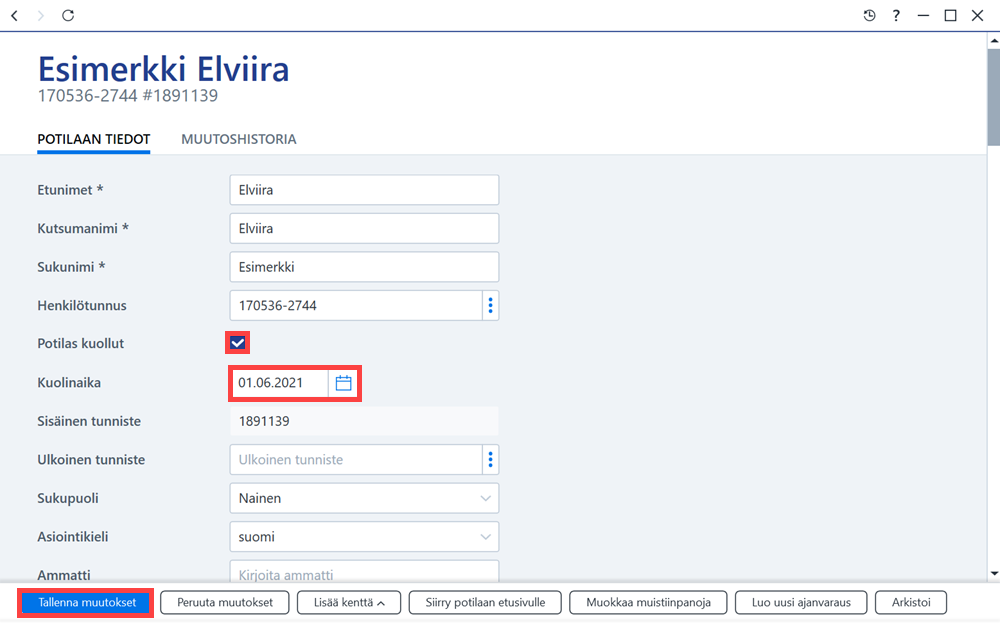Expand the Sukupuoli dropdown
This screenshot has height=623, width=1000.
click(485, 498)
